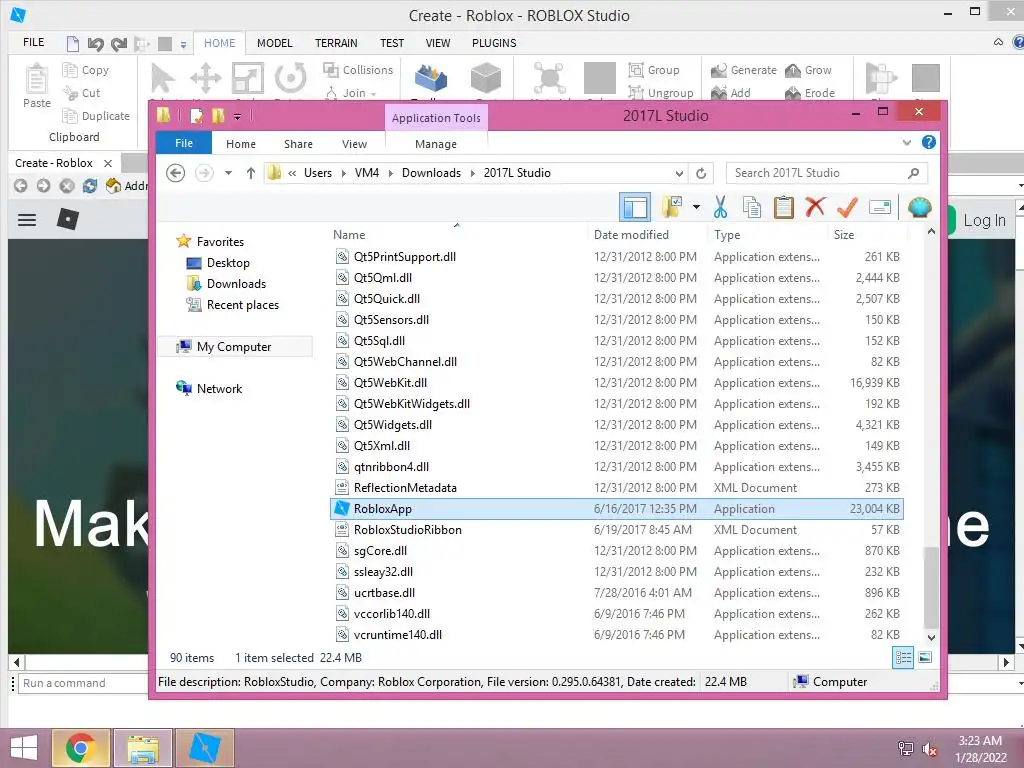Screen dimensions: 1024x768
Task: Toggle Collisions in ROBLOX Studio ribbon
Action: click(x=358, y=70)
